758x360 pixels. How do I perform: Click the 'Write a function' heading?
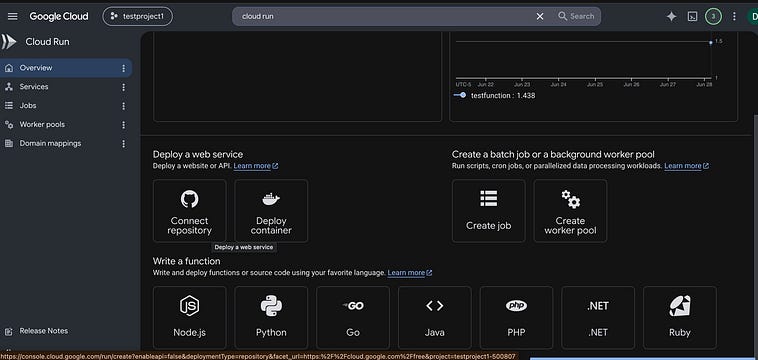(x=187, y=261)
